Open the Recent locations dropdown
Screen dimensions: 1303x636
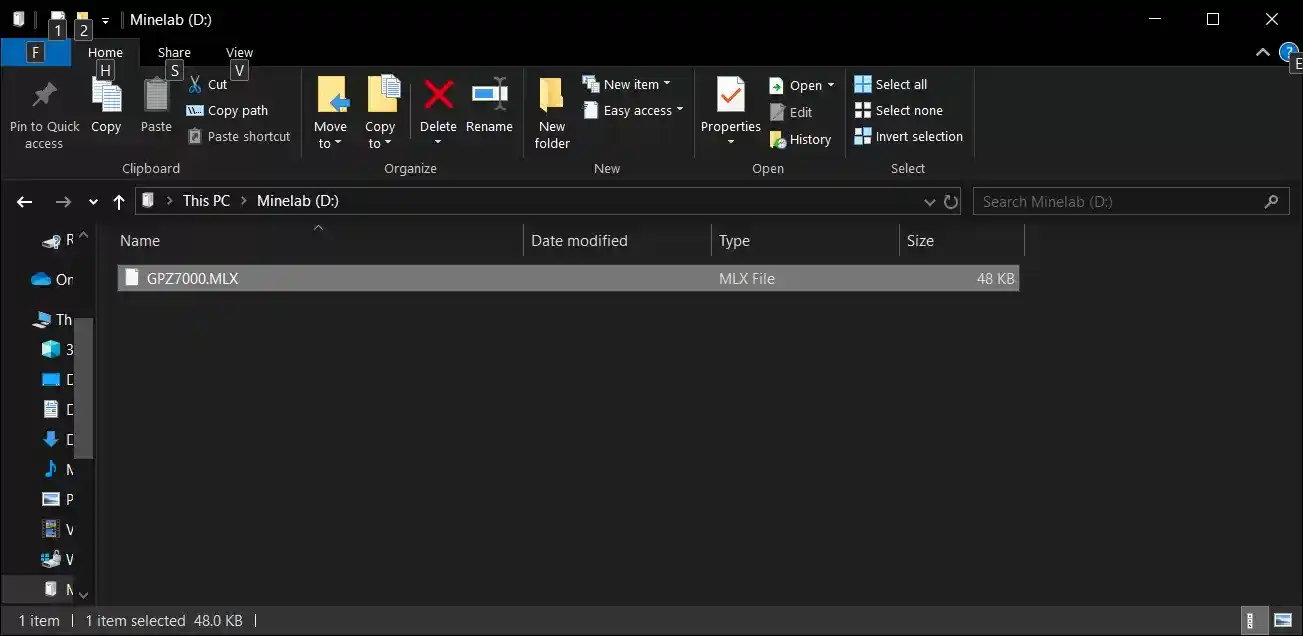pyautogui.click(x=93, y=202)
